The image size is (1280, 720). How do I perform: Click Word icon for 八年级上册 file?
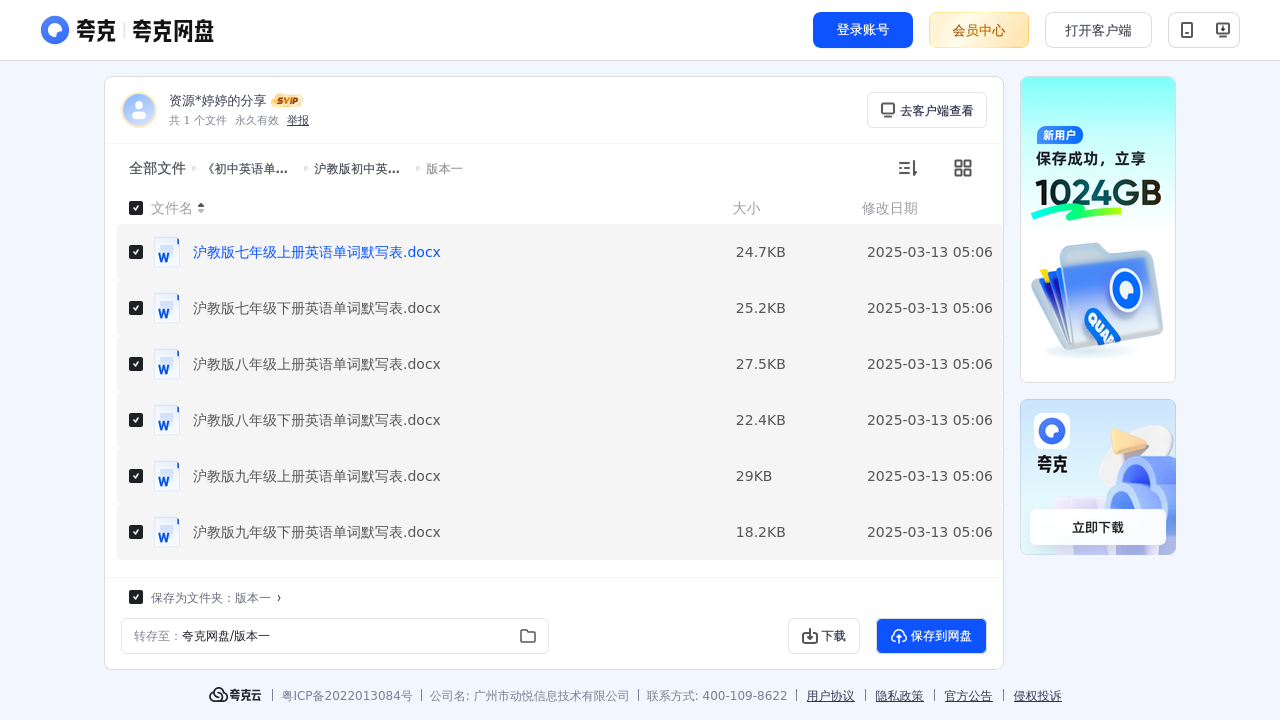167,364
